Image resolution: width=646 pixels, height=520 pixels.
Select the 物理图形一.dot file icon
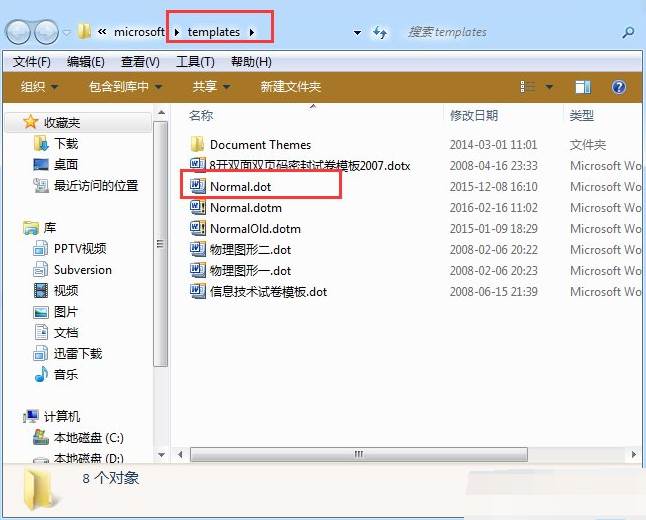tap(198, 270)
